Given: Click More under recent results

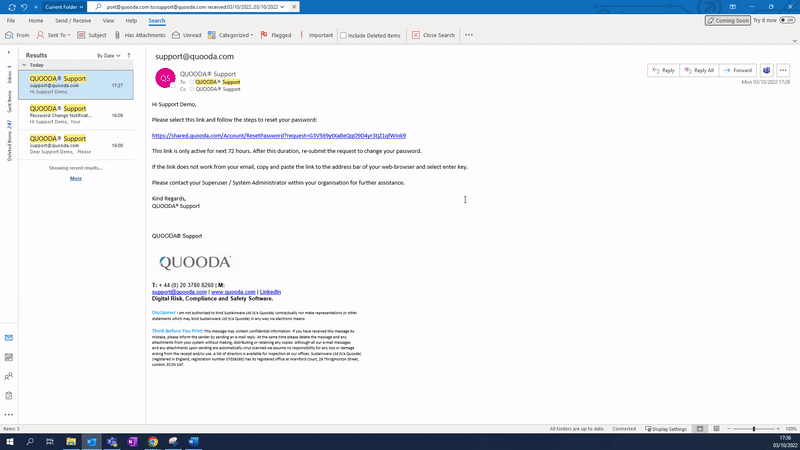Looking at the screenshot, I should point(76,179).
